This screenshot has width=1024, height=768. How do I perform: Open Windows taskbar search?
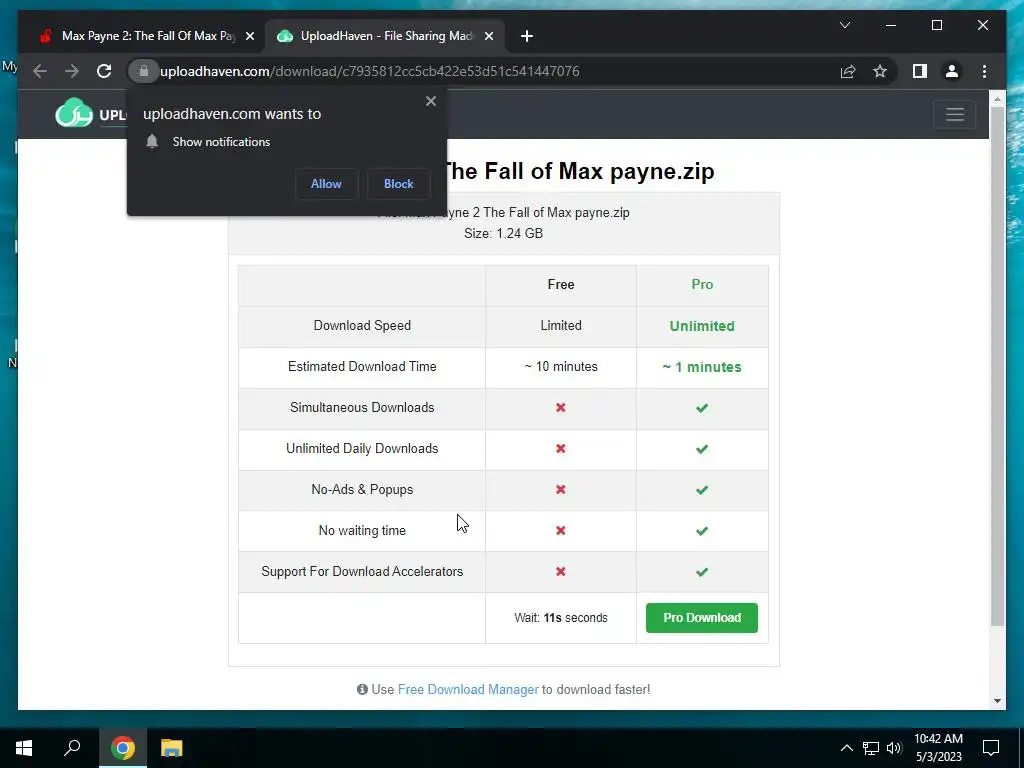tap(72, 748)
